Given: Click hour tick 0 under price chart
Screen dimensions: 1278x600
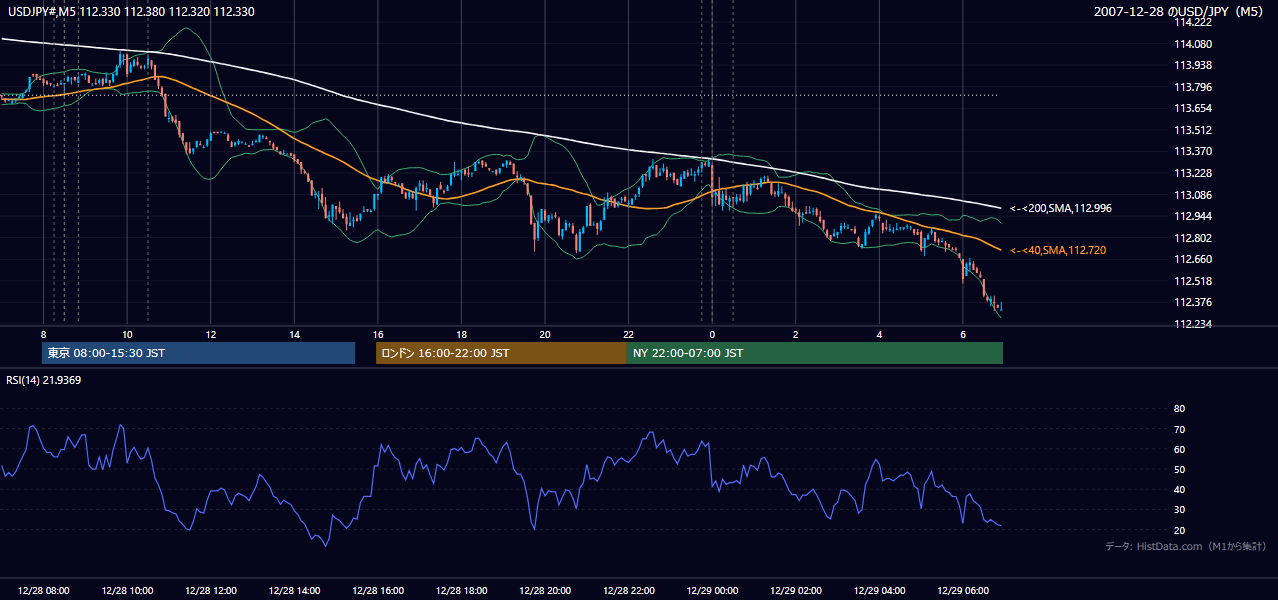Looking at the screenshot, I should pos(712,334).
